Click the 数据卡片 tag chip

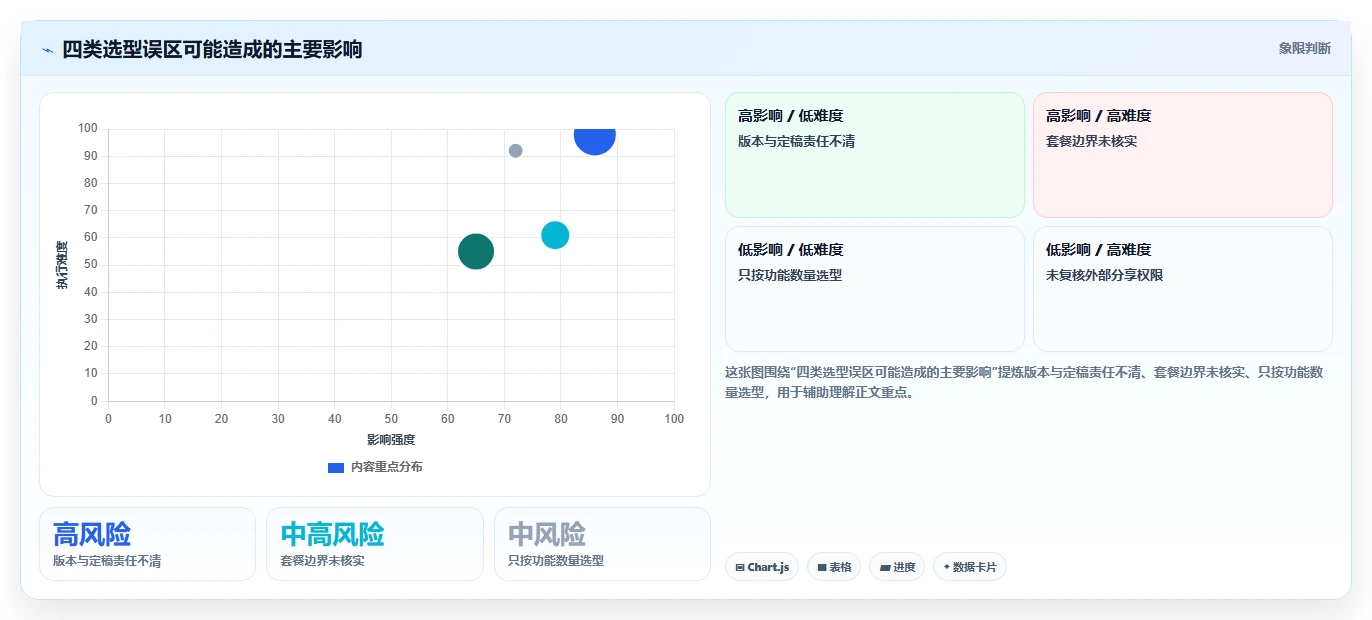pos(970,567)
